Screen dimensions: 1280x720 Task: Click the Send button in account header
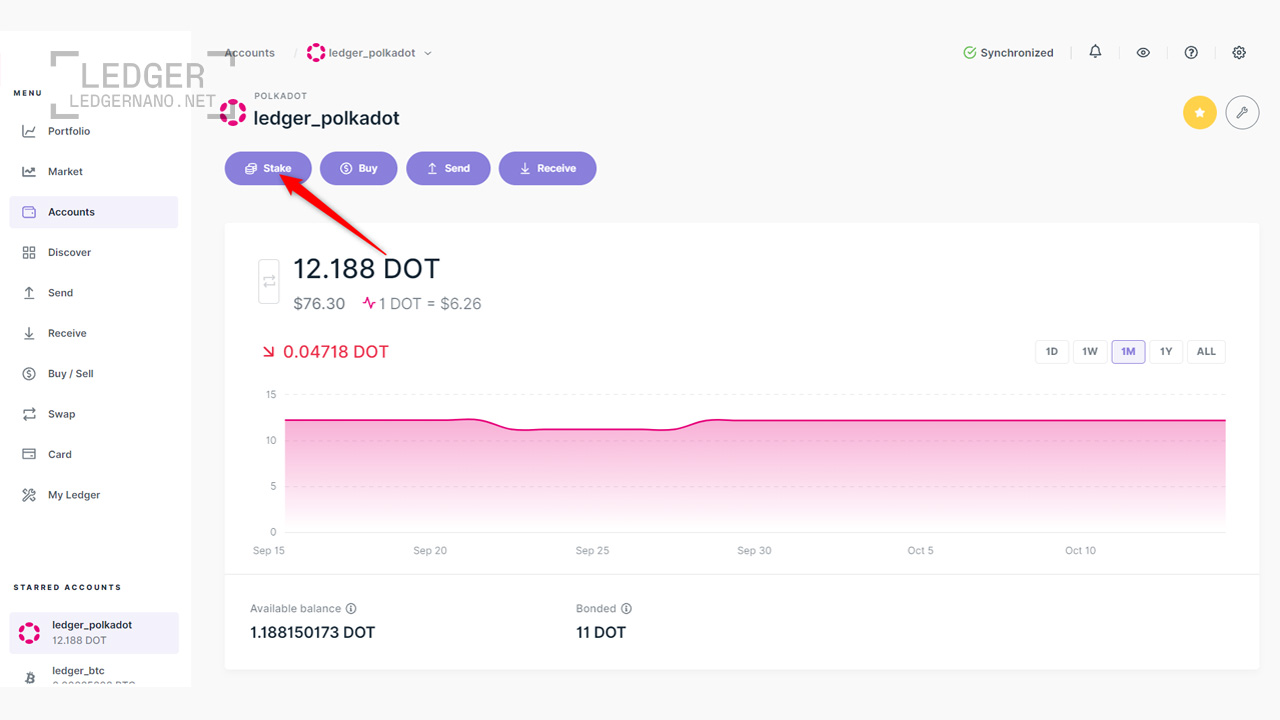click(448, 168)
